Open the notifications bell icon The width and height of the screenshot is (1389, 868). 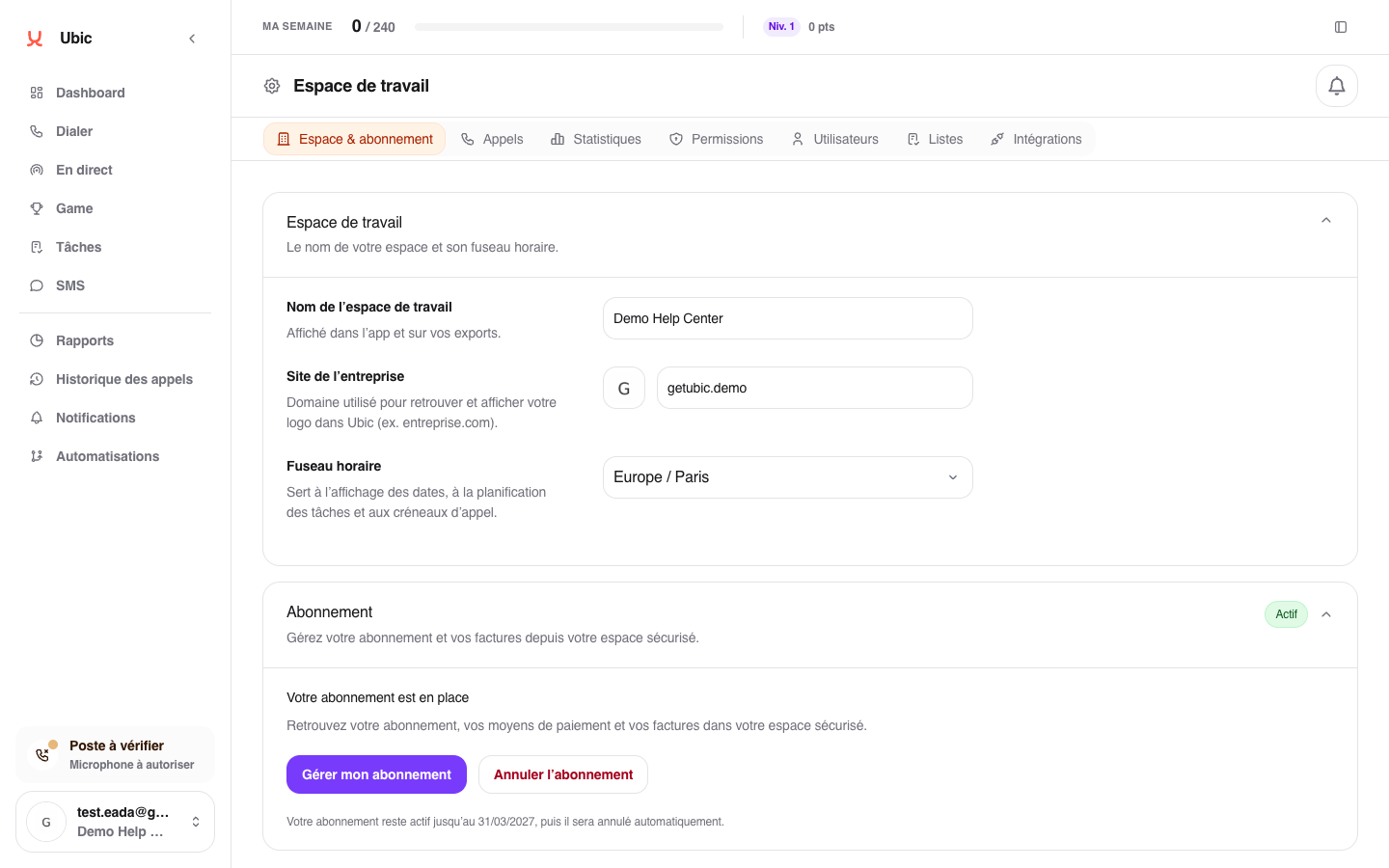pos(1336,86)
